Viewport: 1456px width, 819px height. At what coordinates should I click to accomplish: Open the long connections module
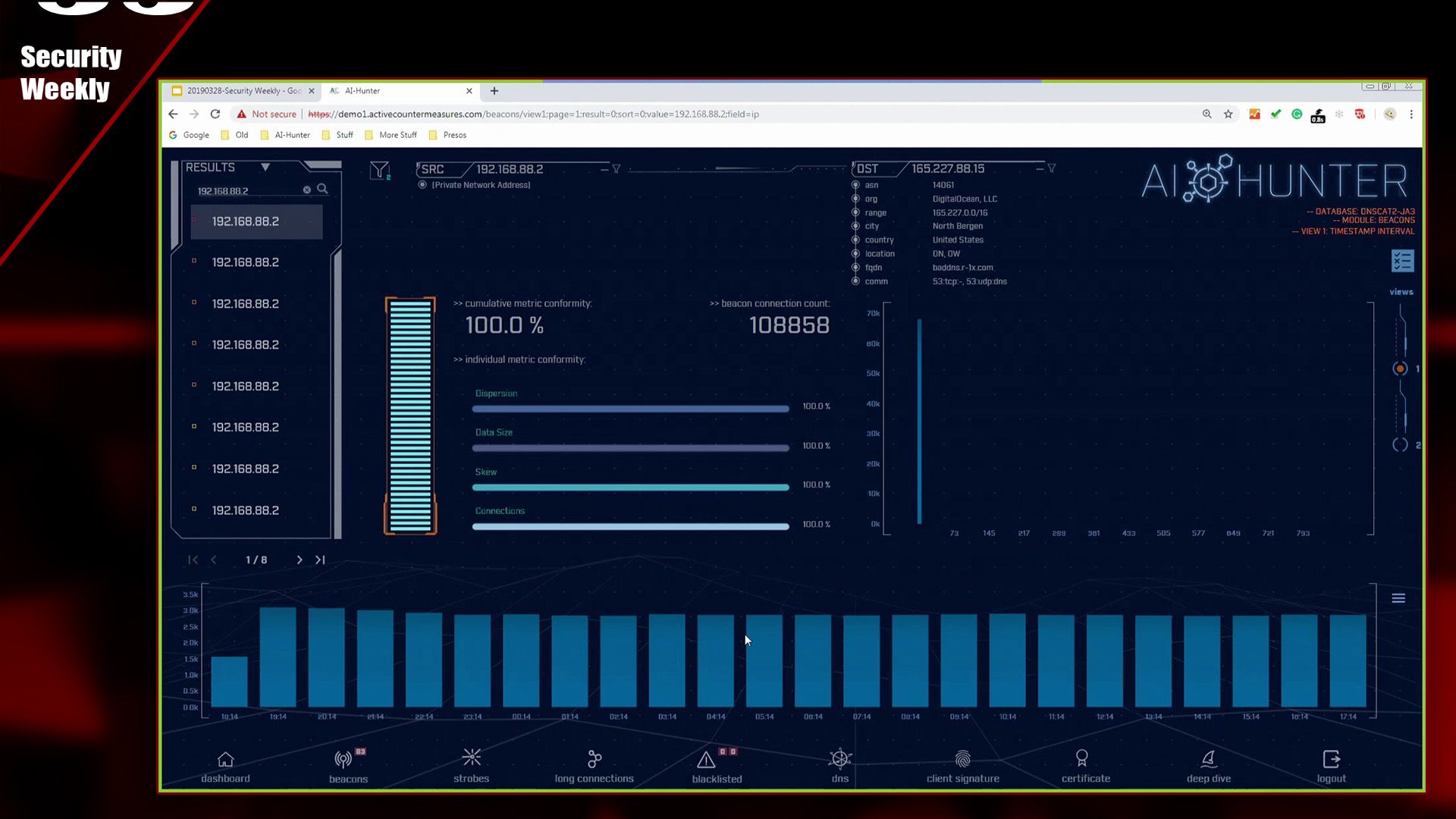[x=594, y=767]
